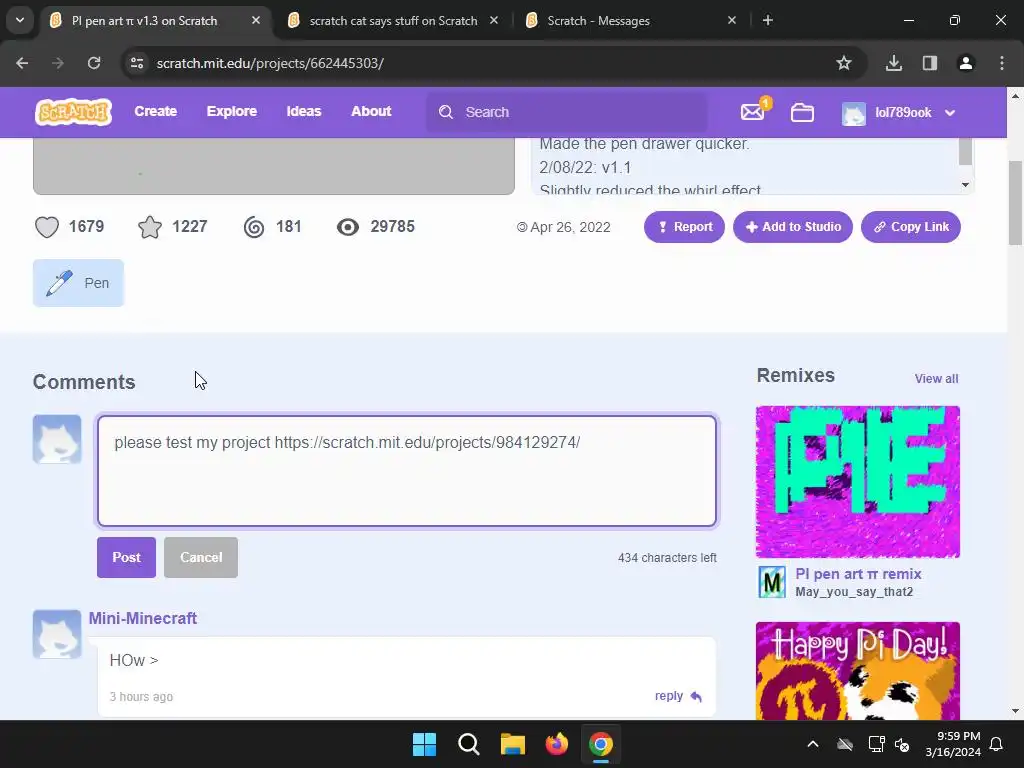Launch Firefox from taskbar
The image size is (1024, 768).
(x=557, y=744)
